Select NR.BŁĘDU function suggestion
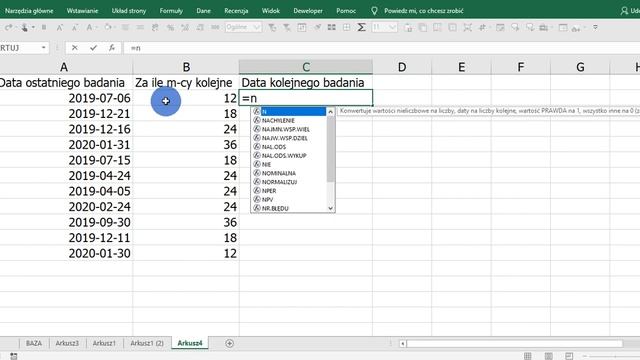Screen dimensions: 640x360 (289, 208)
